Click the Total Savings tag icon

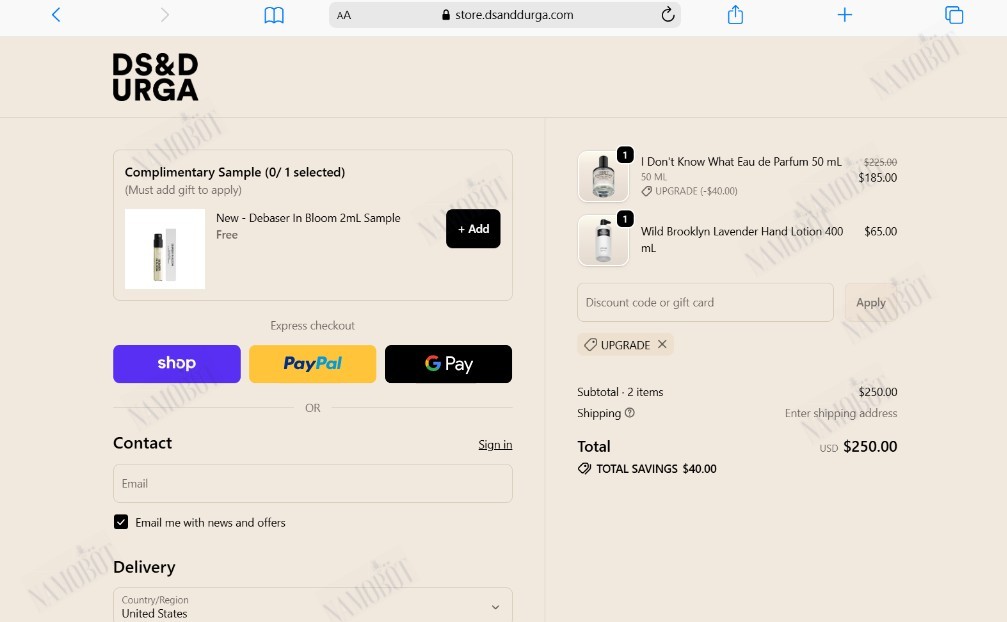coord(584,469)
